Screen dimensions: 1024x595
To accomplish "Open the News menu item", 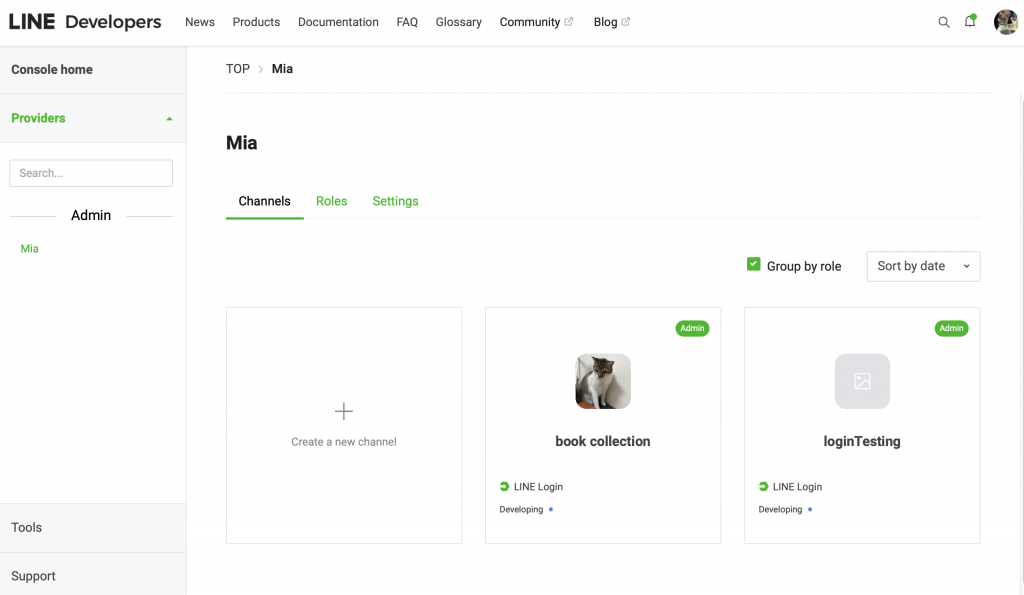I will 200,22.
